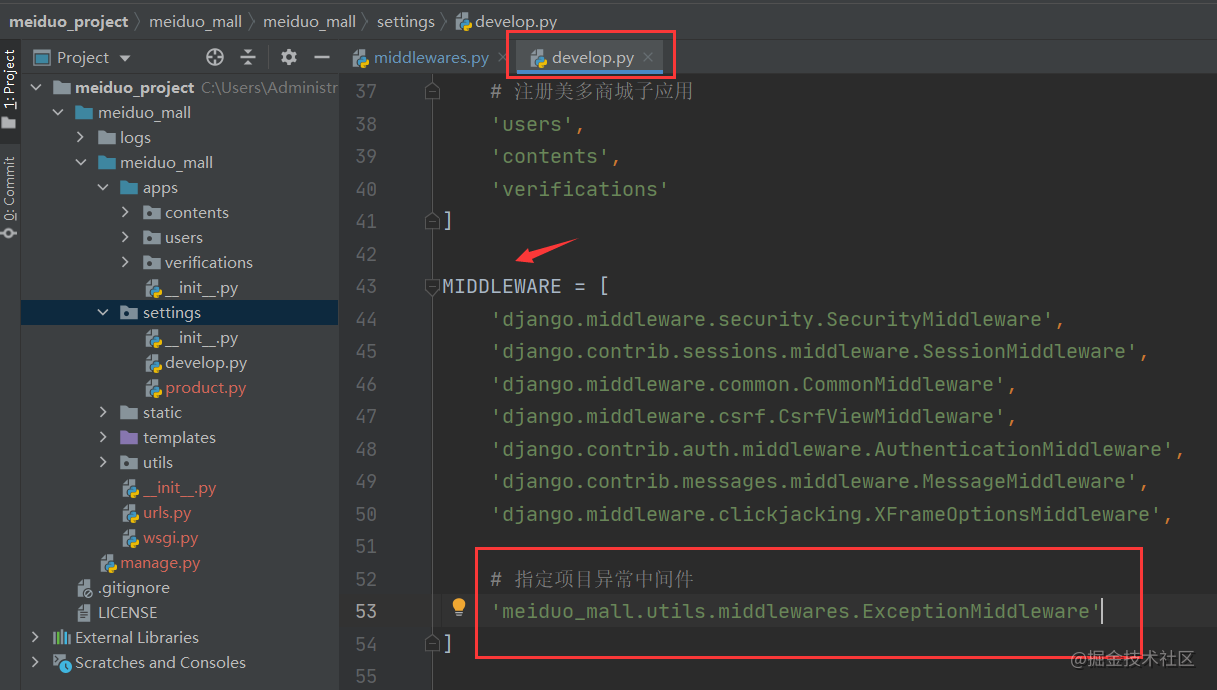Toggle fold marker at line 41 bracket
The width and height of the screenshot is (1217, 690).
pyautogui.click(x=432, y=221)
